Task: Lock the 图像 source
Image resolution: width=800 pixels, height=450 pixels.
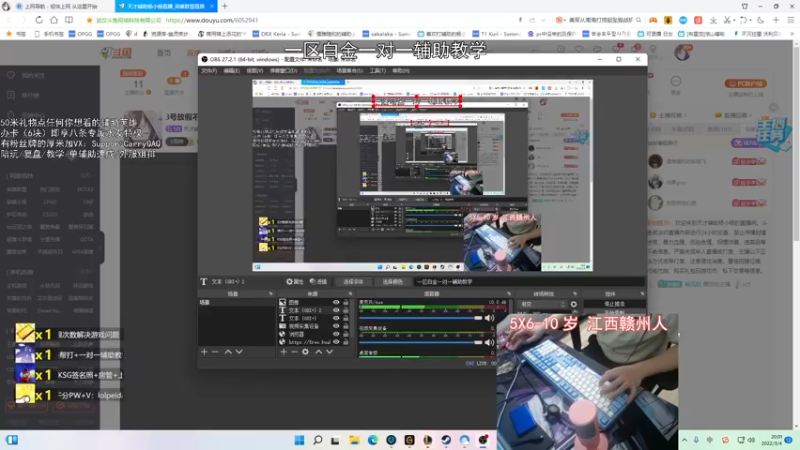Action: click(346, 302)
